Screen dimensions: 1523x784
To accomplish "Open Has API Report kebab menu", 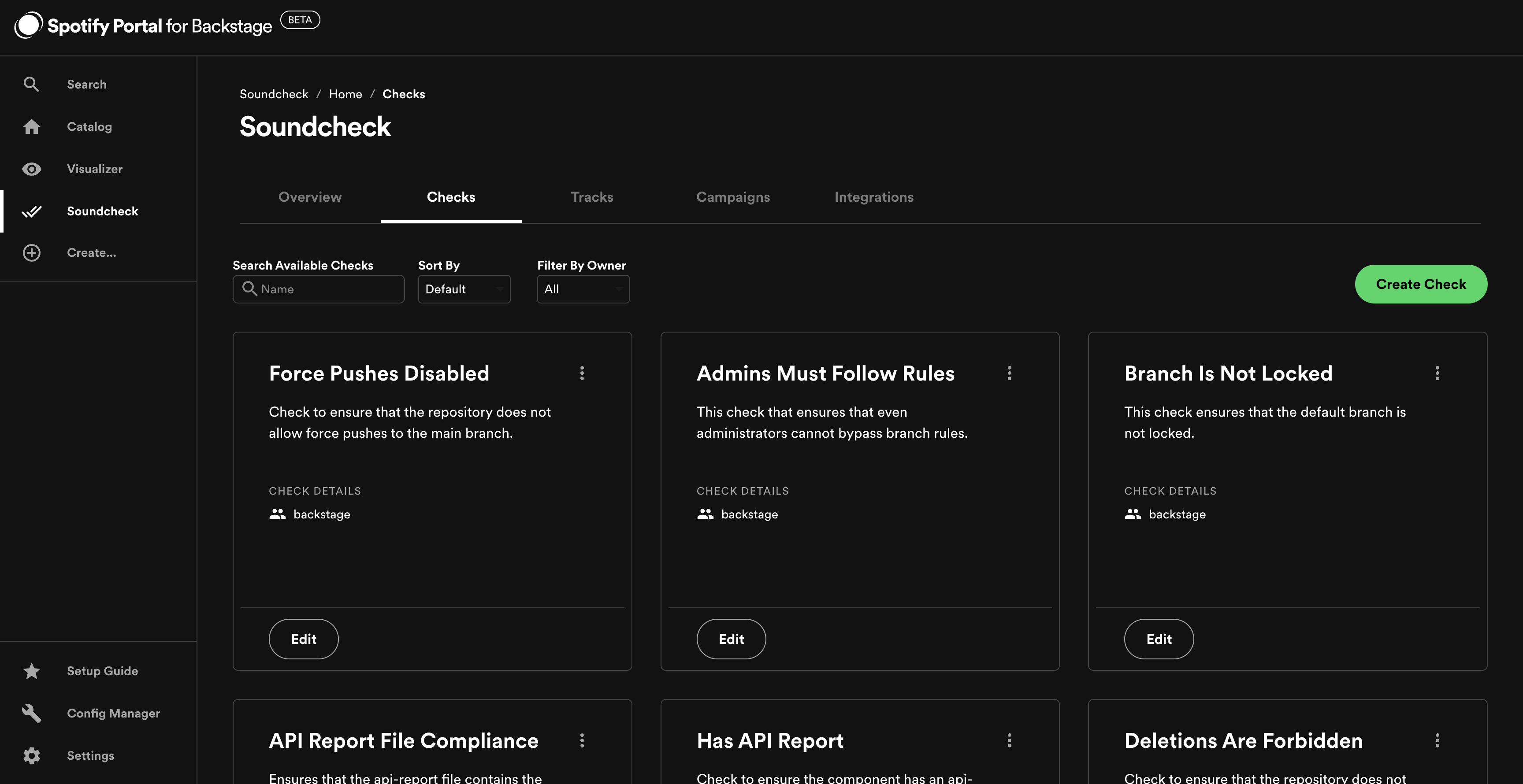I will point(1009,740).
